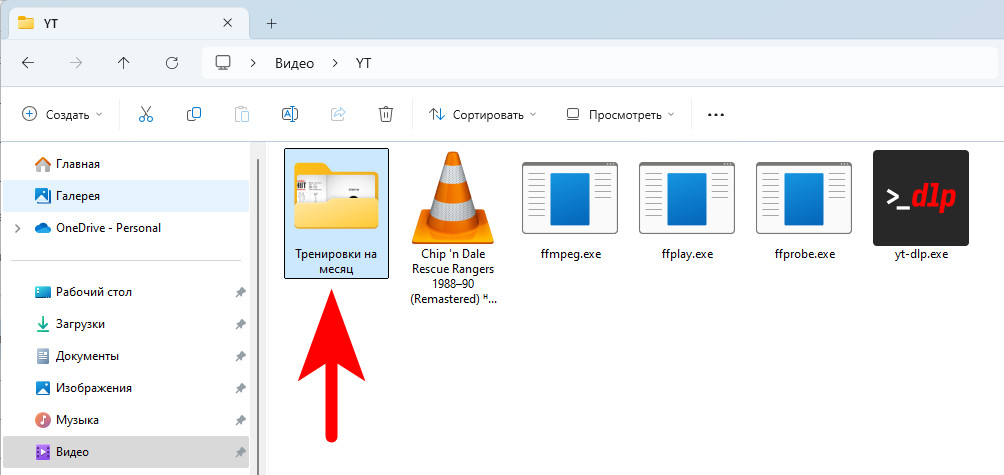Click the Copy icon in toolbar
The height and width of the screenshot is (475, 1004).
[x=194, y=115]
